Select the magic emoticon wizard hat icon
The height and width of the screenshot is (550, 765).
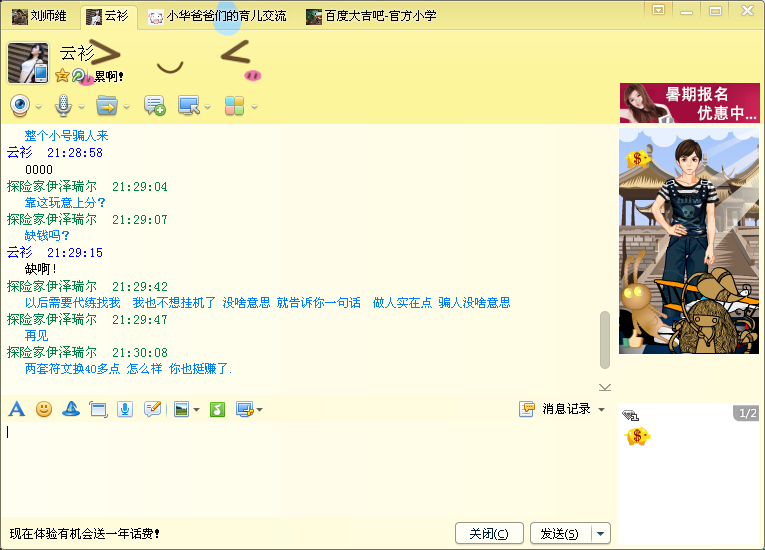71,409
